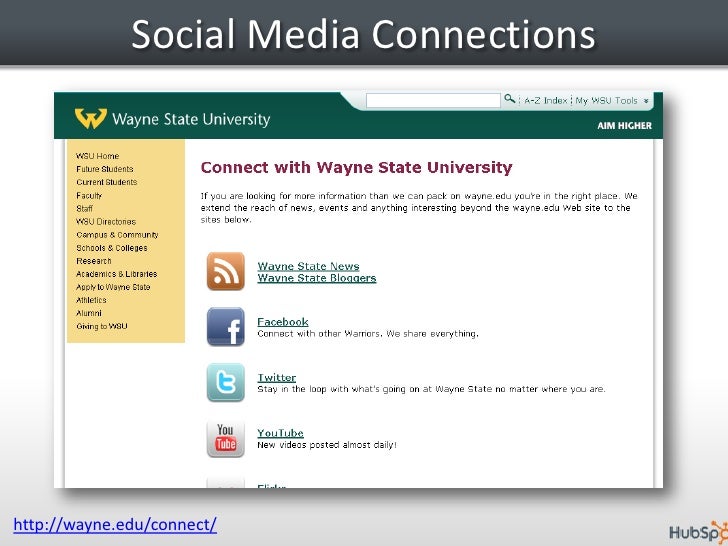728x546 pixels.
Task: Open WSU Directories in sidebar
Action: [106, 221]
